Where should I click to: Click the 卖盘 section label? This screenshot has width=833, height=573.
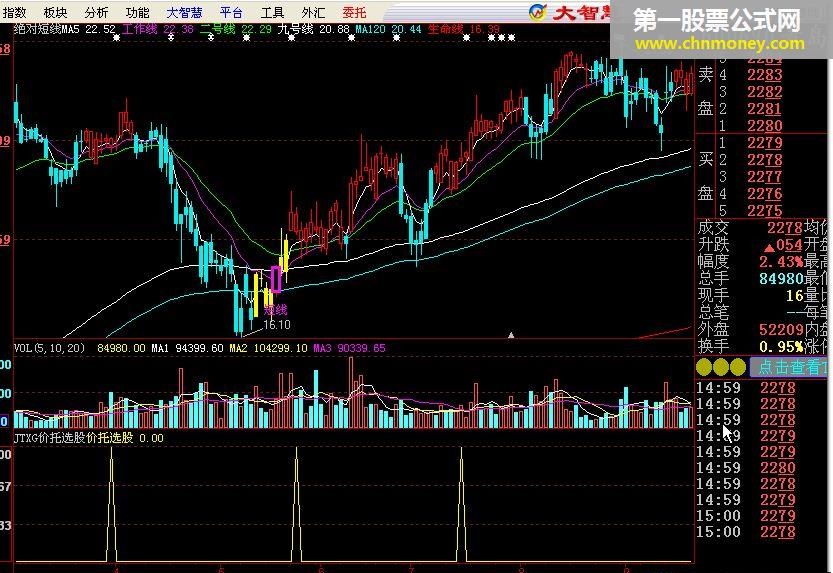(705, 91)
